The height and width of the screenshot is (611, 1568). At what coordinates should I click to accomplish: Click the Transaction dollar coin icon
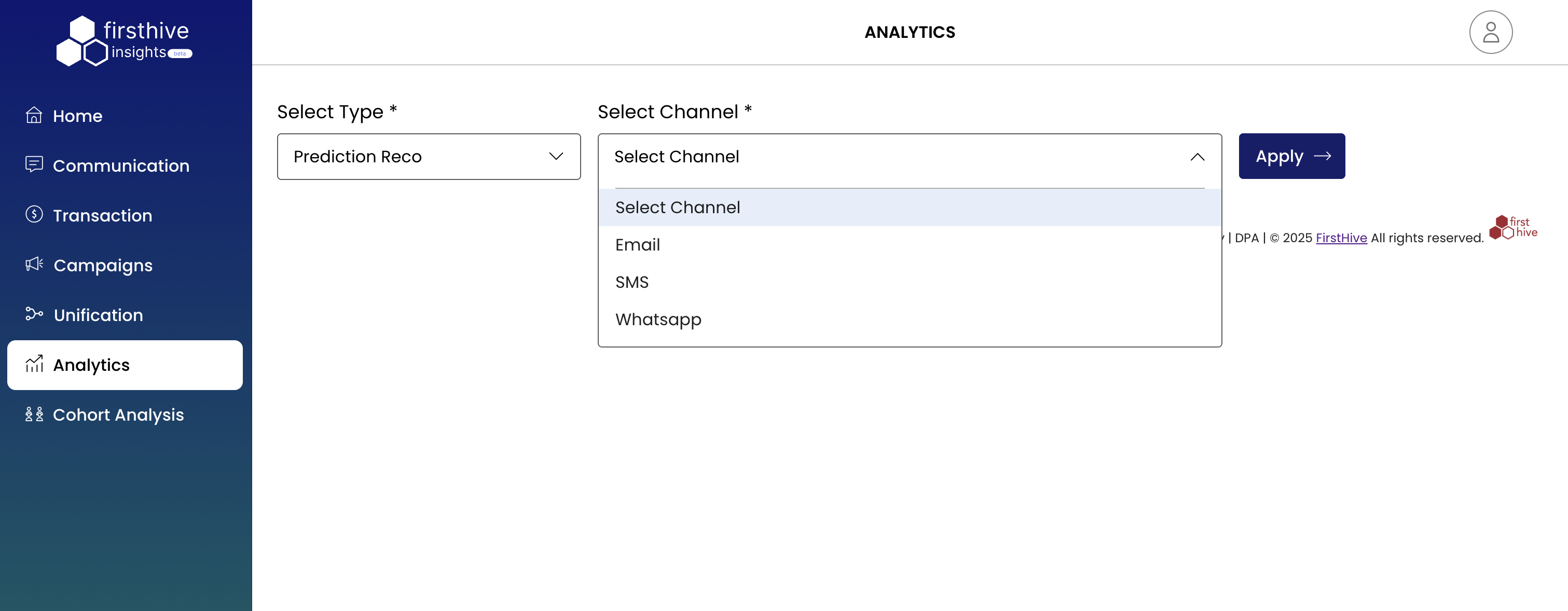click(34, 214)
